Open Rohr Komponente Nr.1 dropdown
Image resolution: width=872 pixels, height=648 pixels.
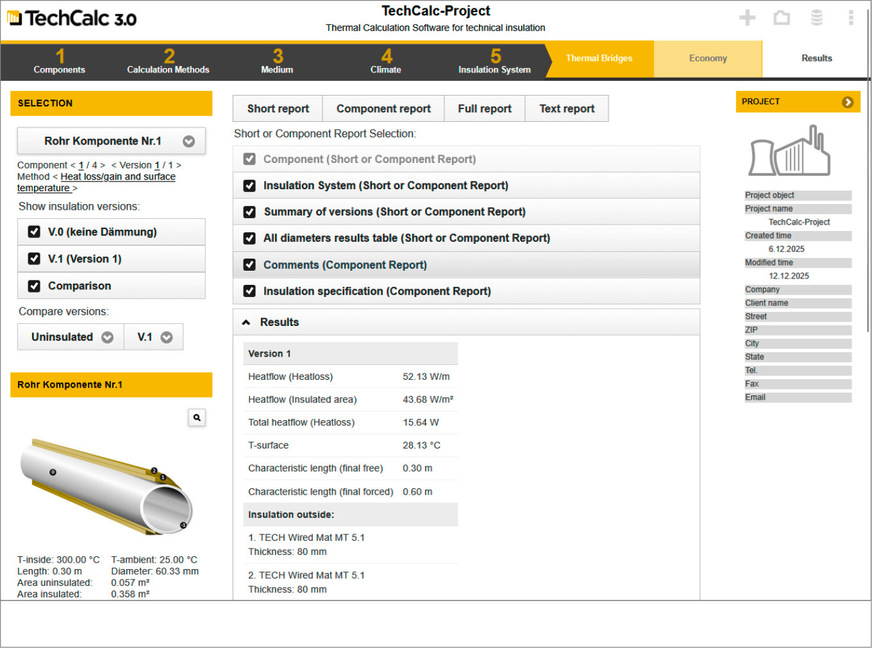[111, 141]
